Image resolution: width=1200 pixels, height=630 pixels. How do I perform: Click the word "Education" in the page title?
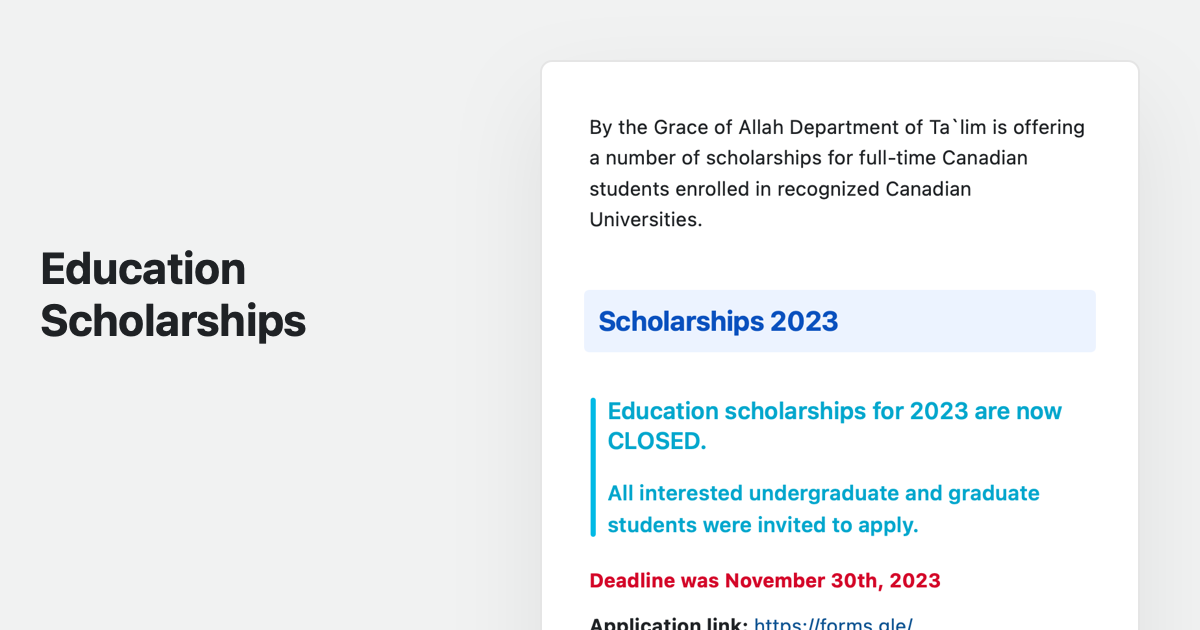tap(143, 269)
